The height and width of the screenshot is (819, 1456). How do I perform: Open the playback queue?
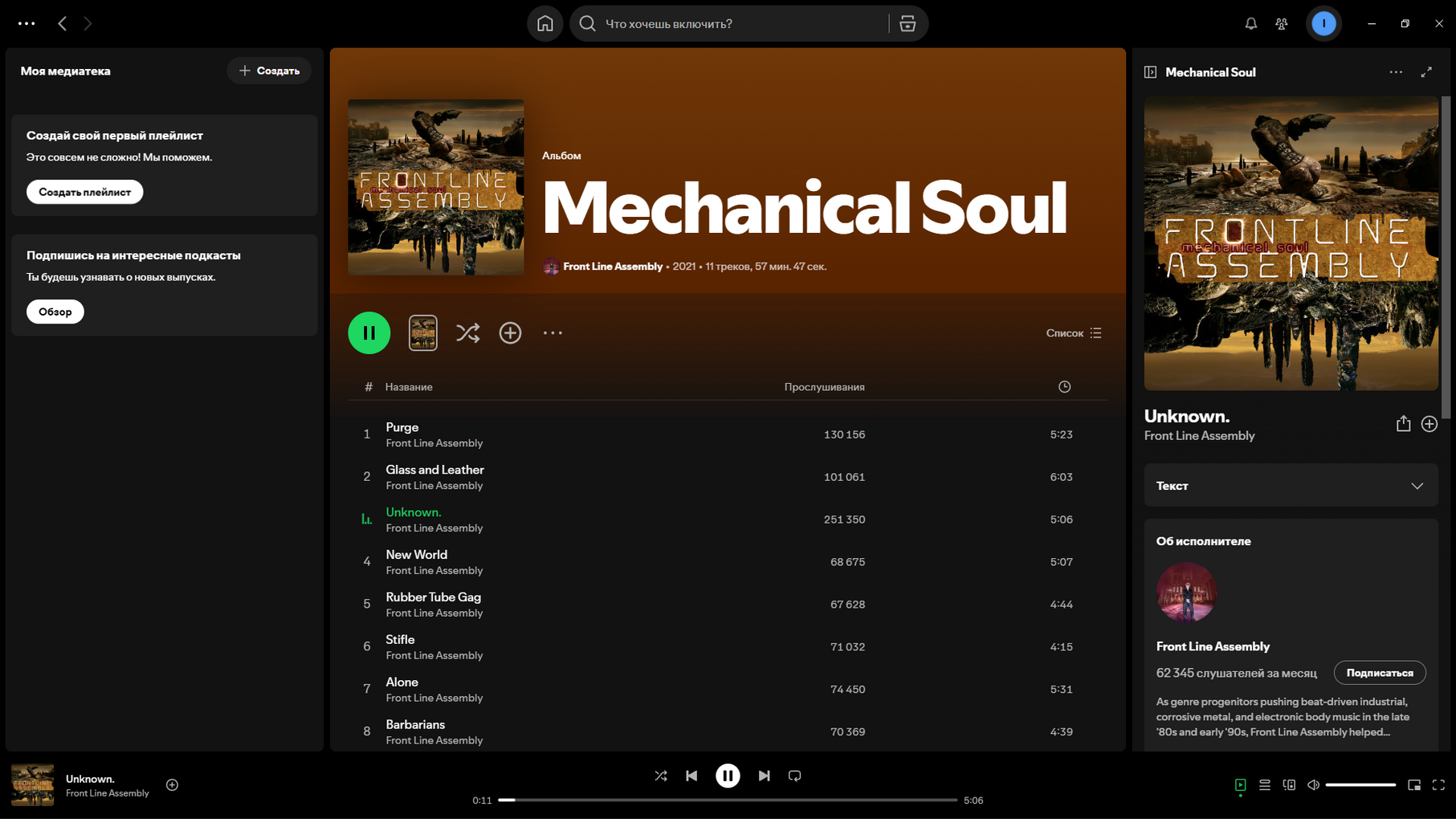[x=1265, y=784]
